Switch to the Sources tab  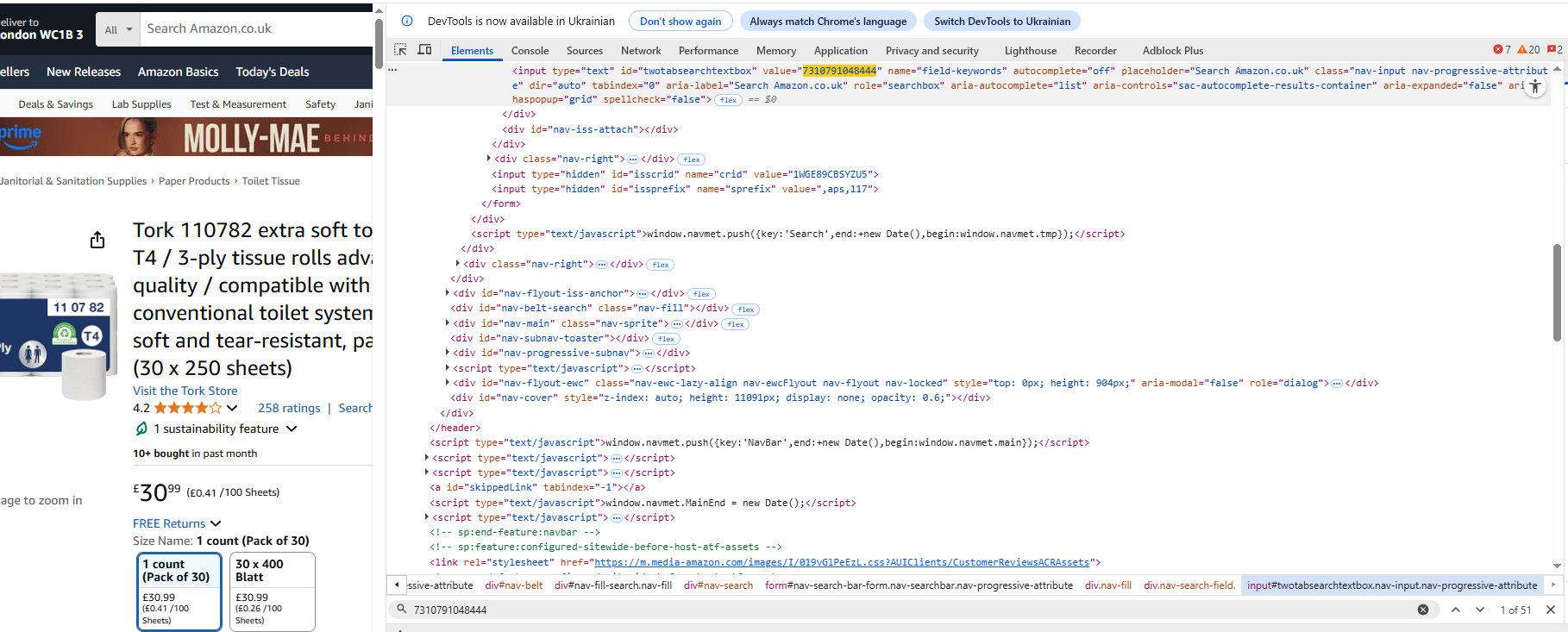(585, 51)
